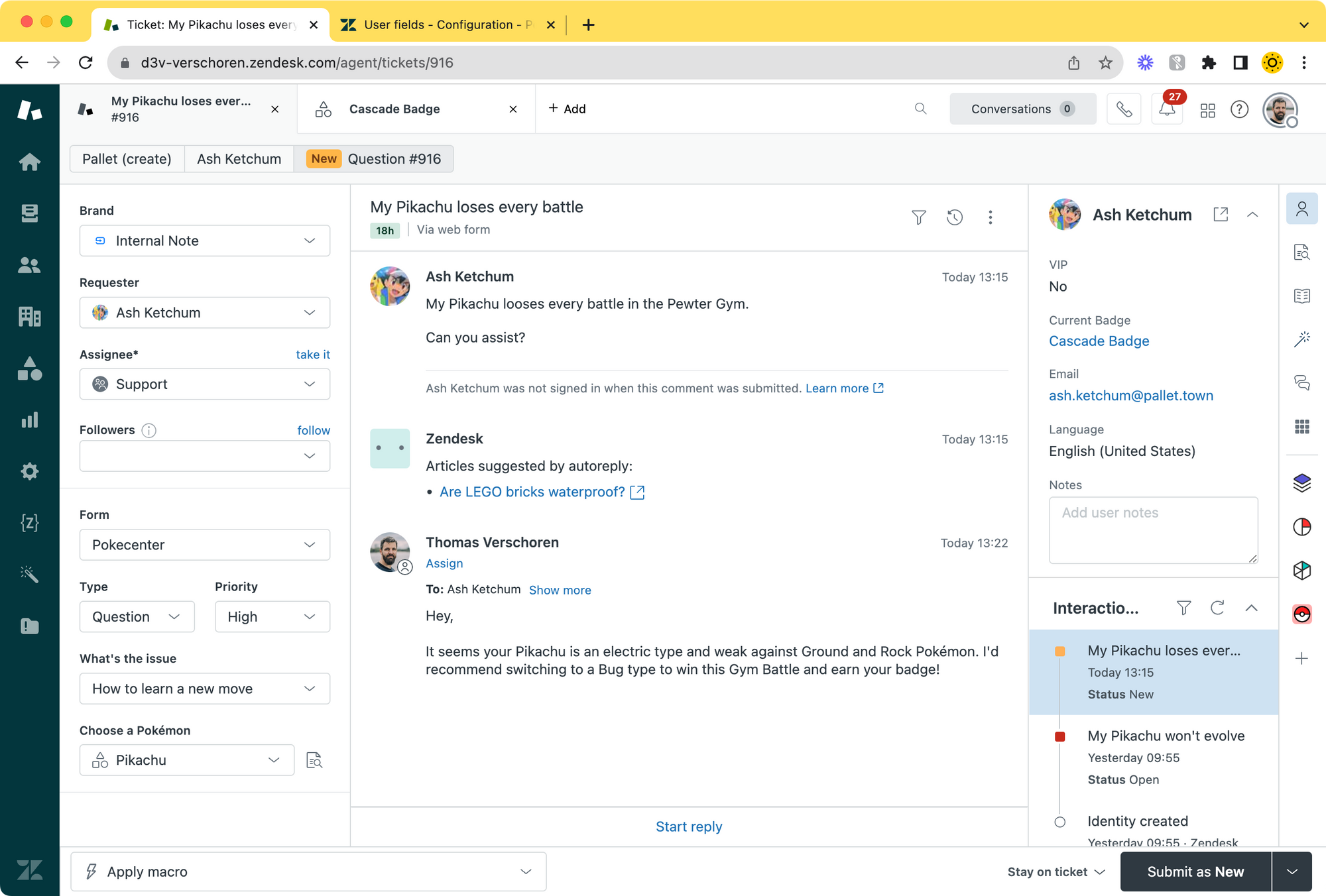Open the Views icon in left sidebar

pos(29,213)
